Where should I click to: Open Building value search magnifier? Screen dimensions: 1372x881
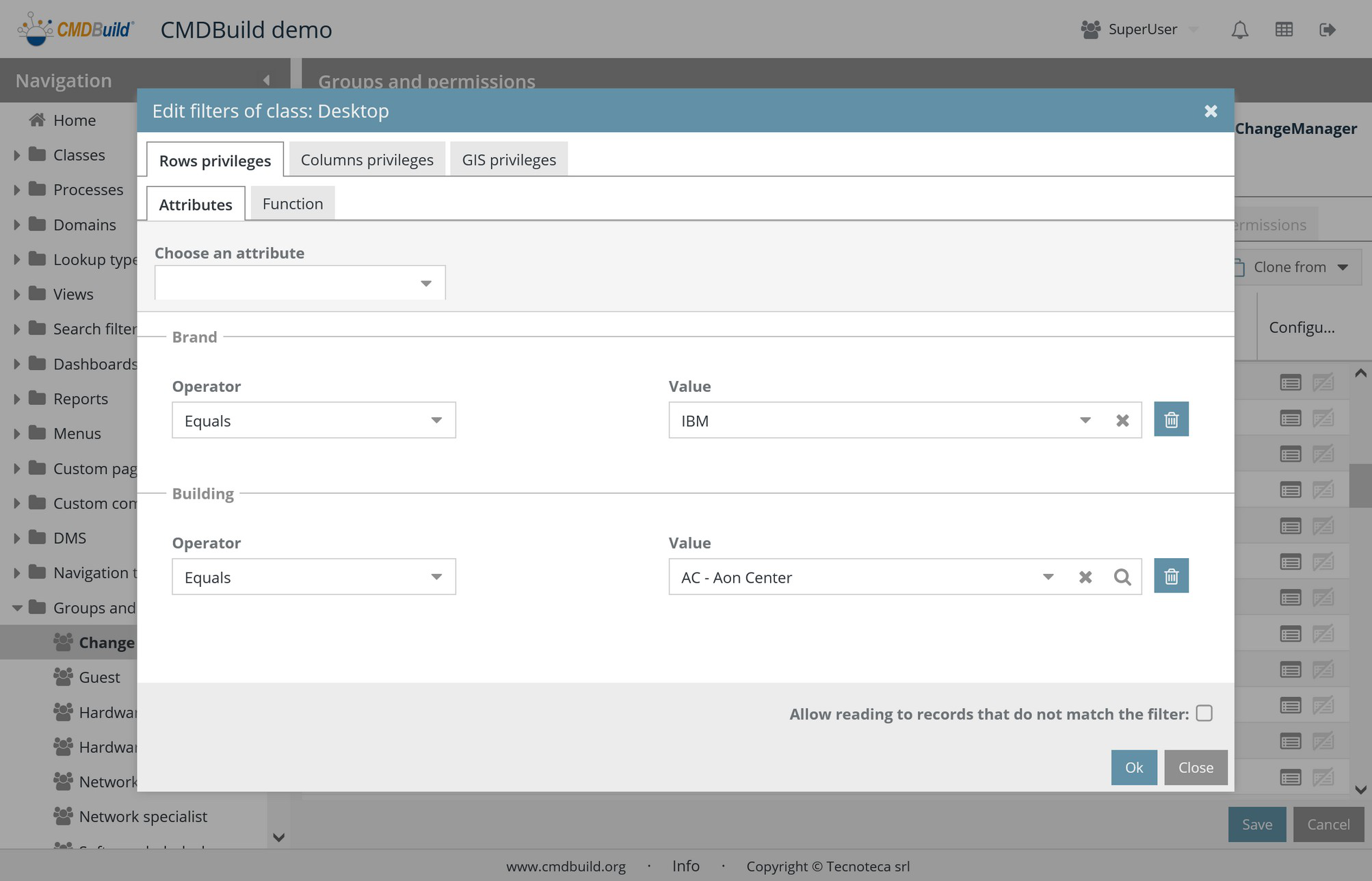(1122, 577)
